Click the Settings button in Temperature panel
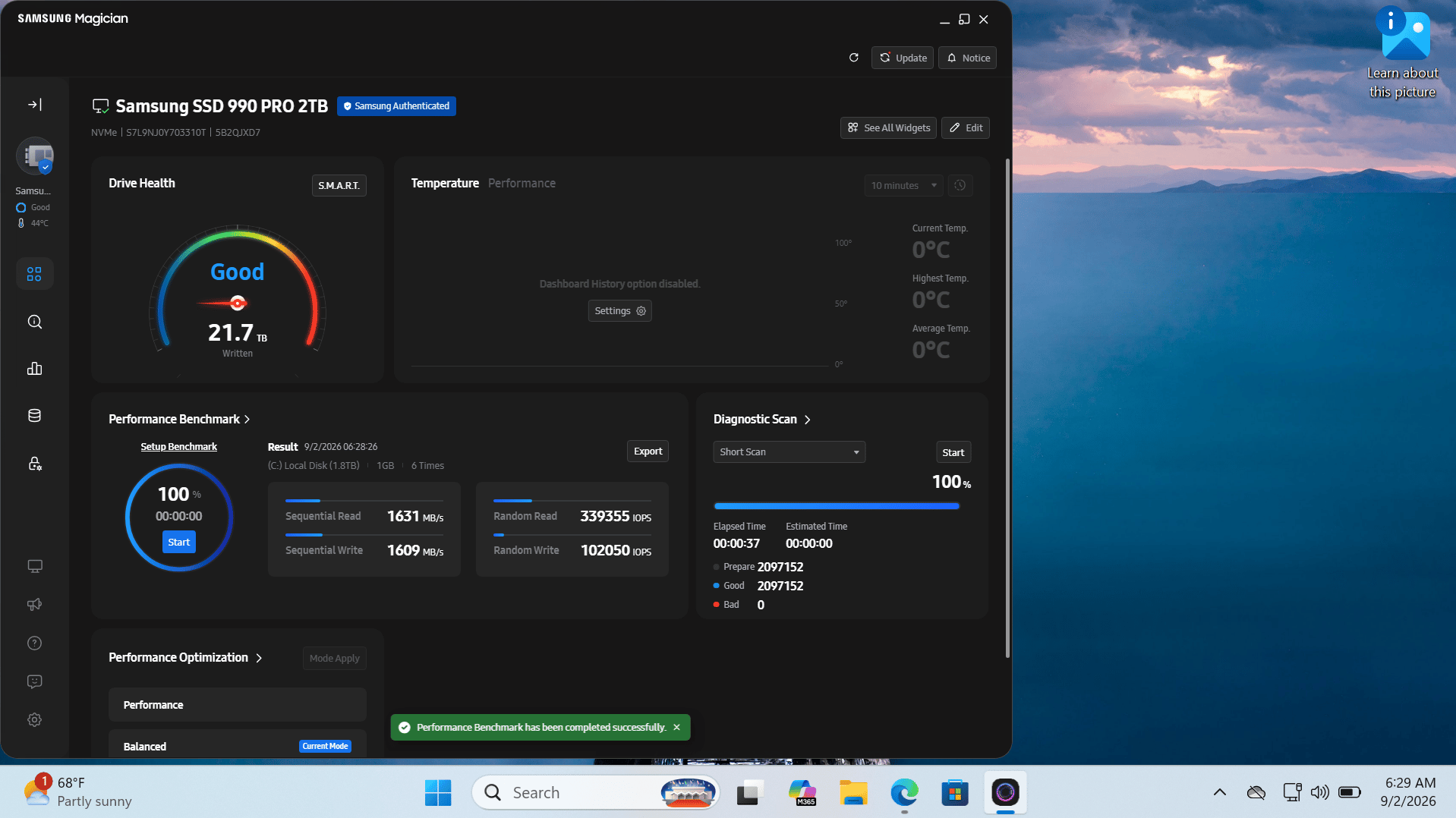This screenshot has height=818, width=1456. [x=620, y=311]
